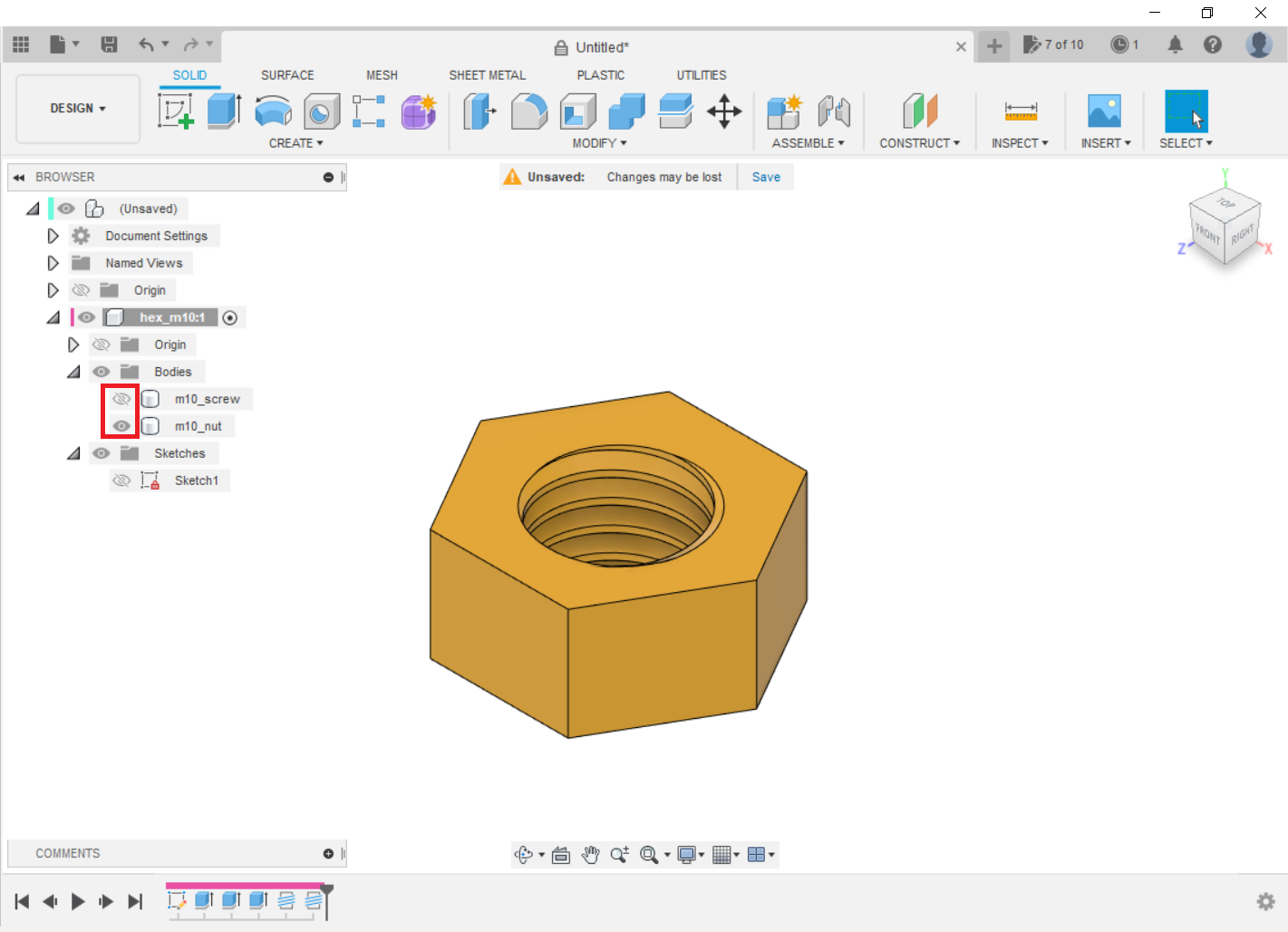Open the DESIGN workspace dropdown
Viewport: 1288px width, 932px height.
pyautogui.click(x=78, y=109)
